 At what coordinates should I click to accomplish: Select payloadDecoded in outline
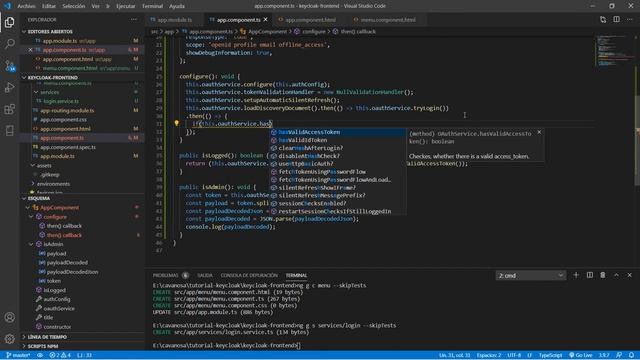point(67,262)
